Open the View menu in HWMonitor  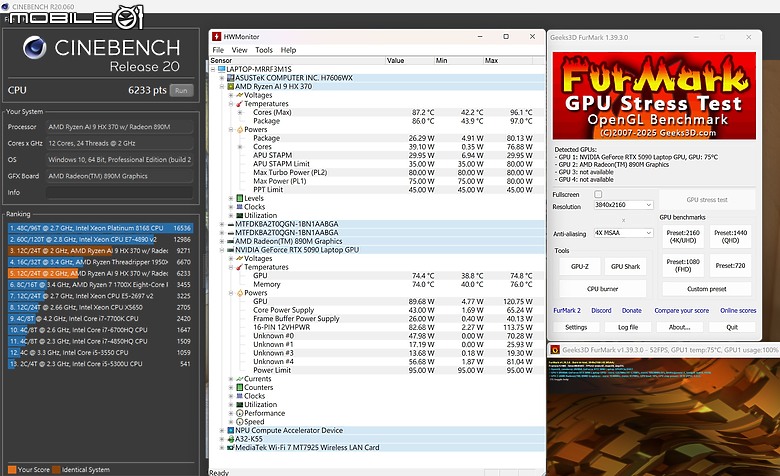pyautogui.click(x=239, y=50)
